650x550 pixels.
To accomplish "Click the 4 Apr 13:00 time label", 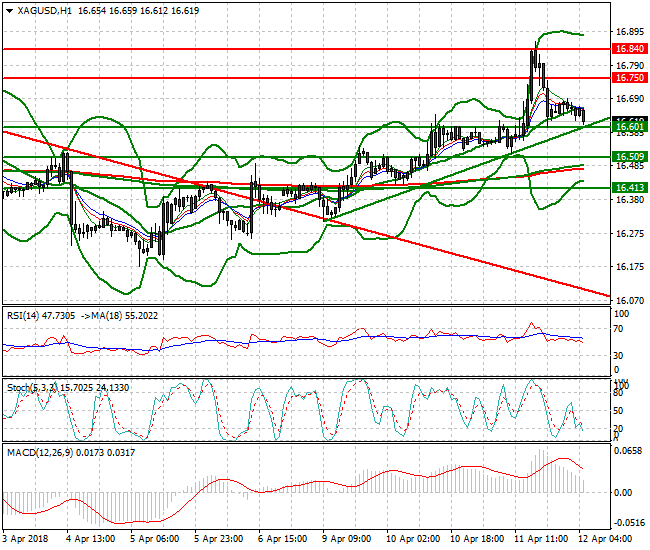I will [90, 539].
